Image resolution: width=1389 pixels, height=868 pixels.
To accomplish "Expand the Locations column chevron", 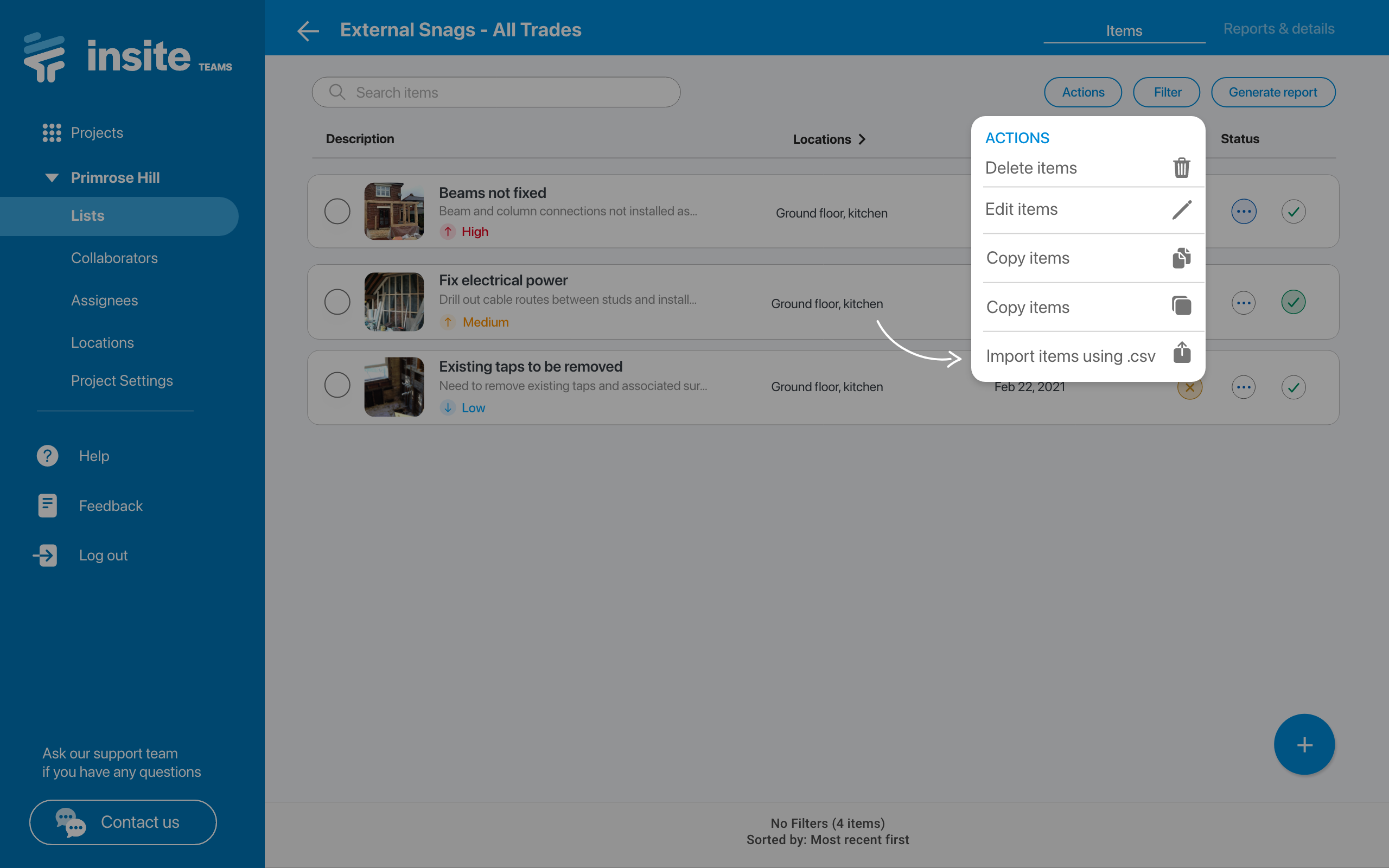I will [x=862, y=139].
